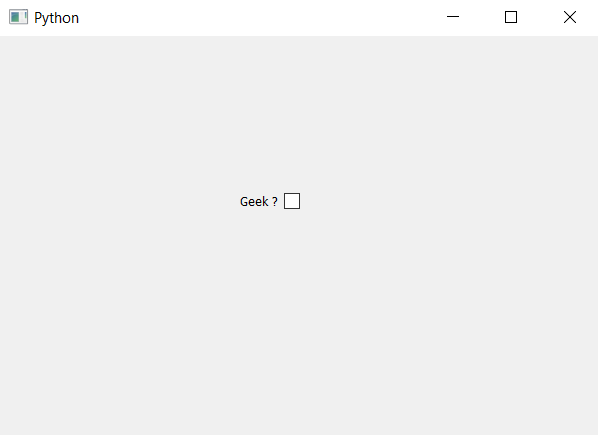Minimize the Python window
The height and width of the screenshot is (435, 598).
453,17
